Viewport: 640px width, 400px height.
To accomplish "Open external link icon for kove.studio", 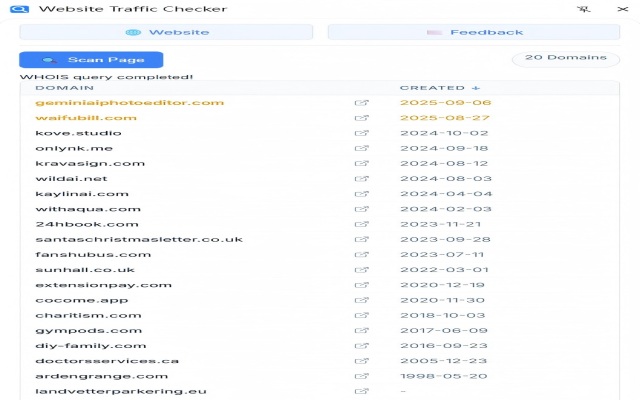I will tap(362, 133).
